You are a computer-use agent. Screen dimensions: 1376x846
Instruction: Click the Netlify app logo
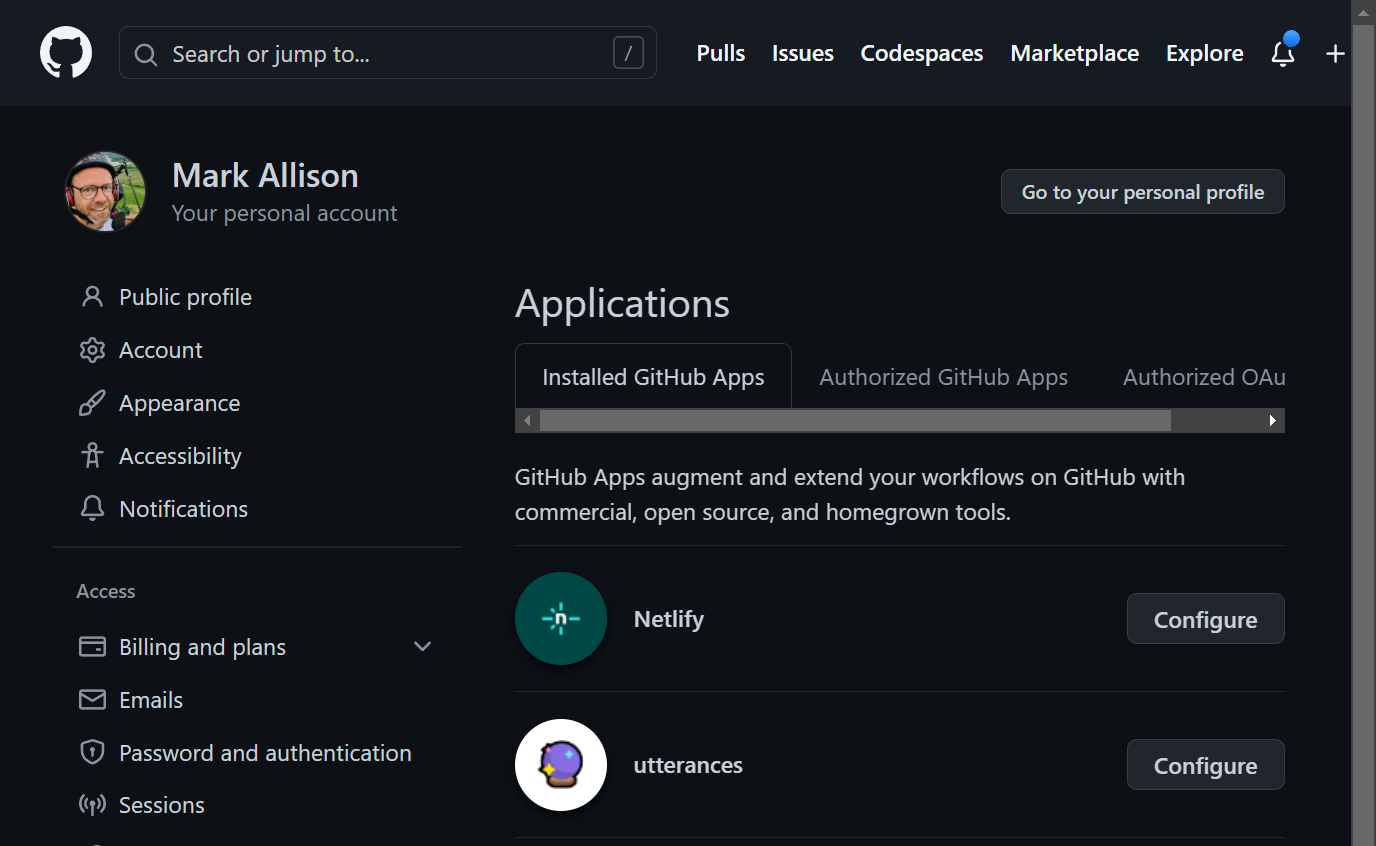point(561,619)
